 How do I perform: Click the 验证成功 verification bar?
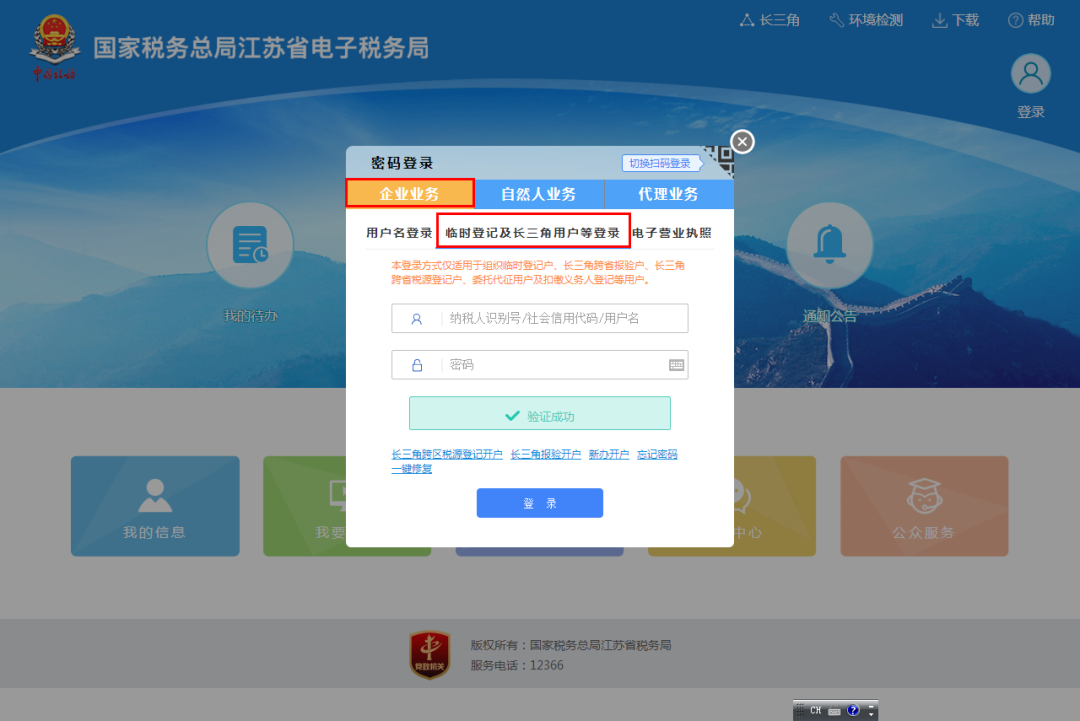540,414
